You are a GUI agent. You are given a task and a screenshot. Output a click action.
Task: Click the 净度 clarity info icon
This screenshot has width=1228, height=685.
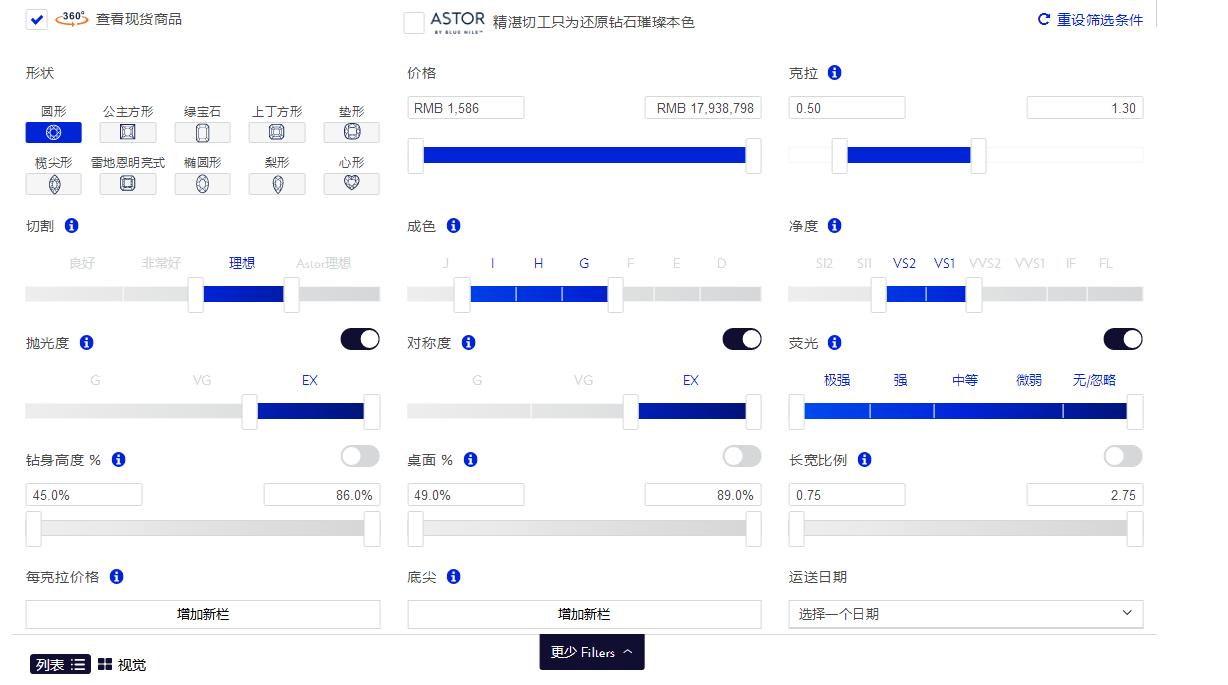[834, 225]
